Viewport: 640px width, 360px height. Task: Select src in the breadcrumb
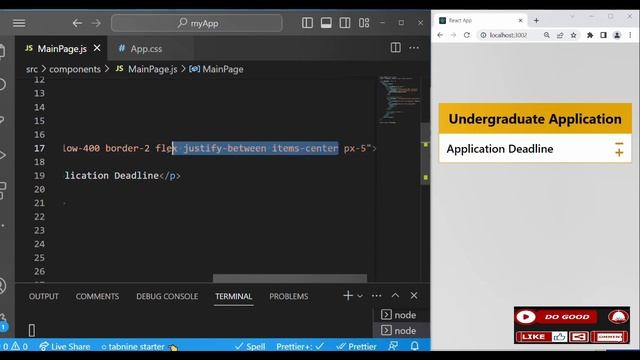tap(32, 69)
